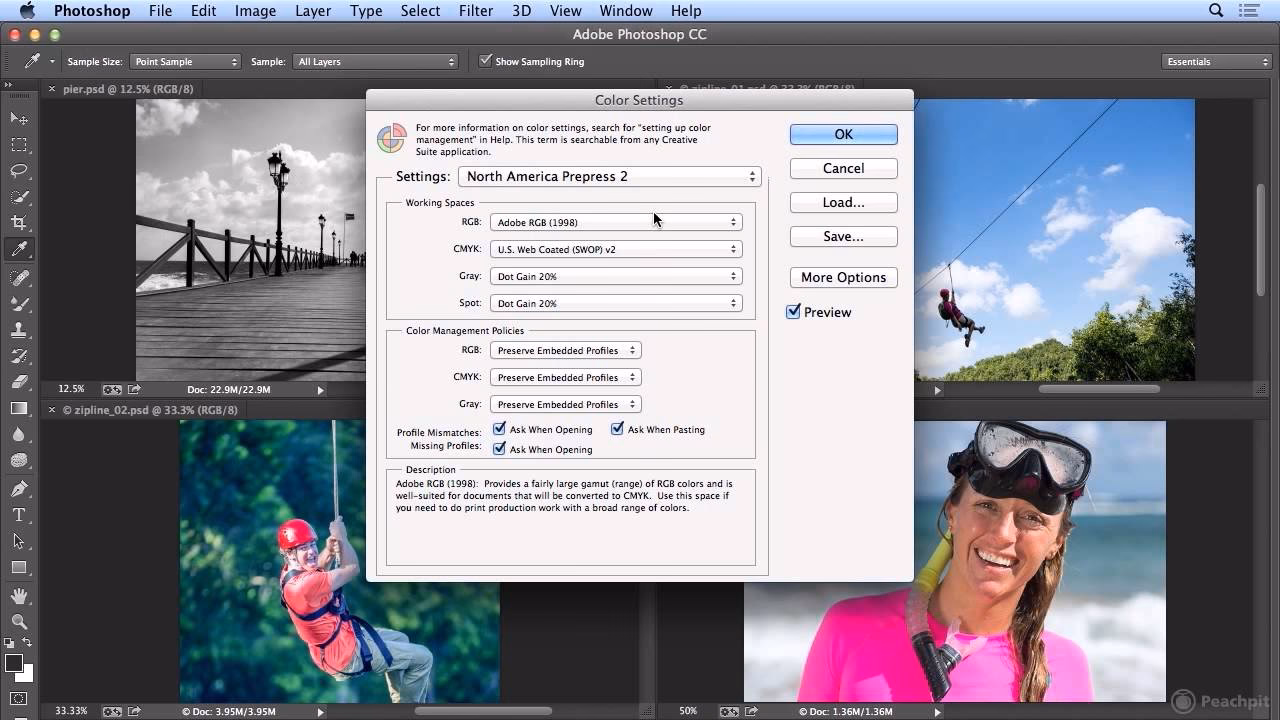
Task: Disable the Preview checkbox in Color Settings
Action: (x=793, y=311)
